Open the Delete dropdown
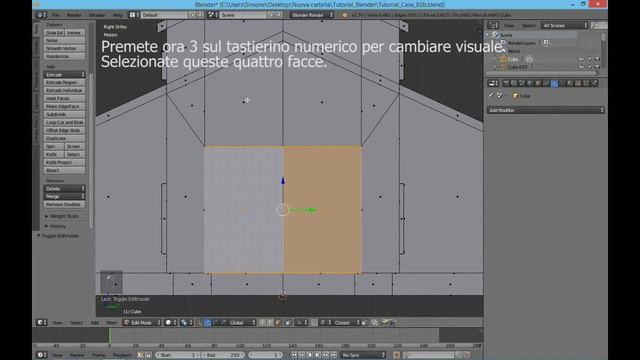The height and width of the screenshot is (360, 640). click(x=64, y=189)
